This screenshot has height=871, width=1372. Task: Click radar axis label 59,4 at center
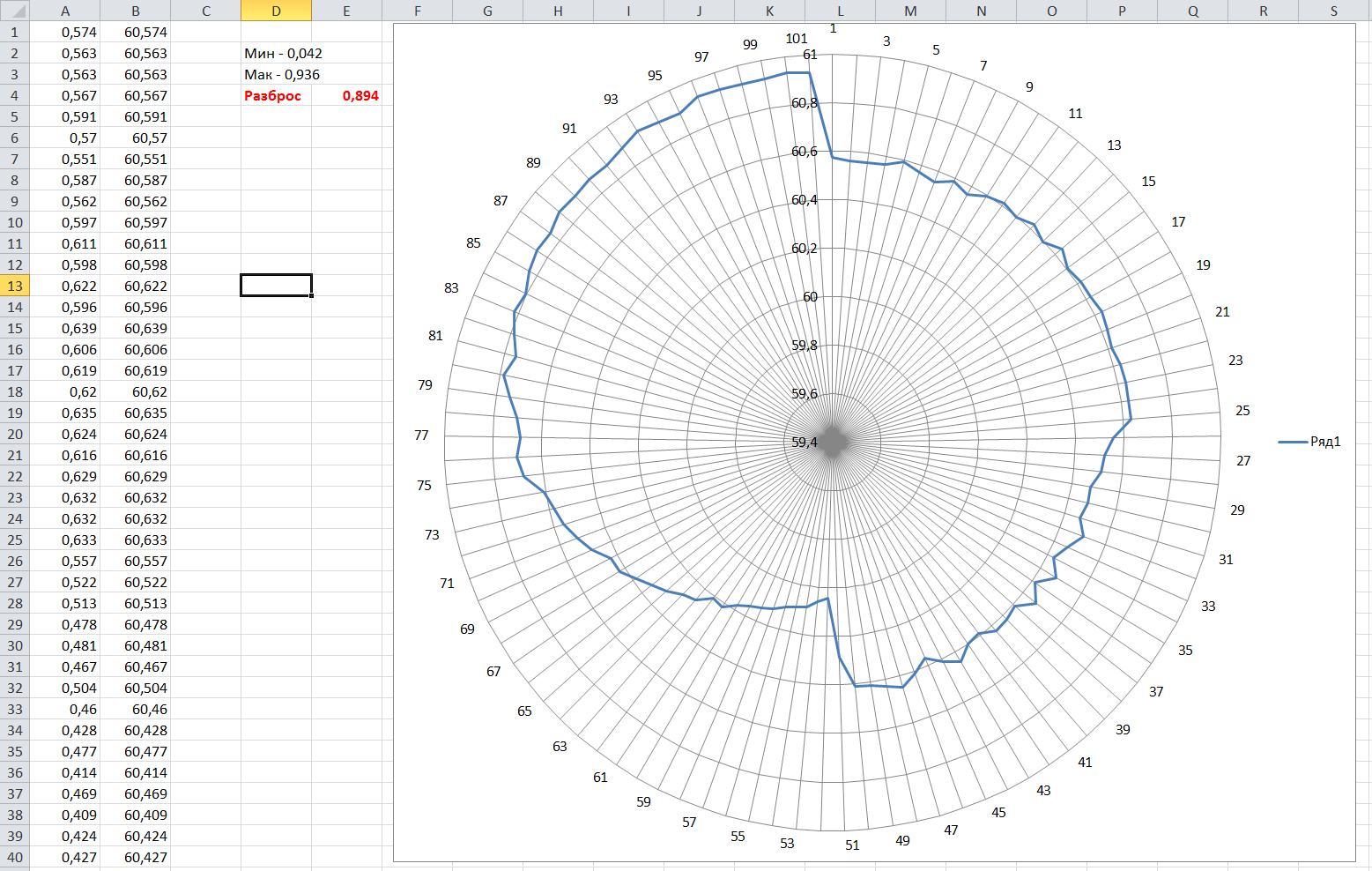click(805, 443)
